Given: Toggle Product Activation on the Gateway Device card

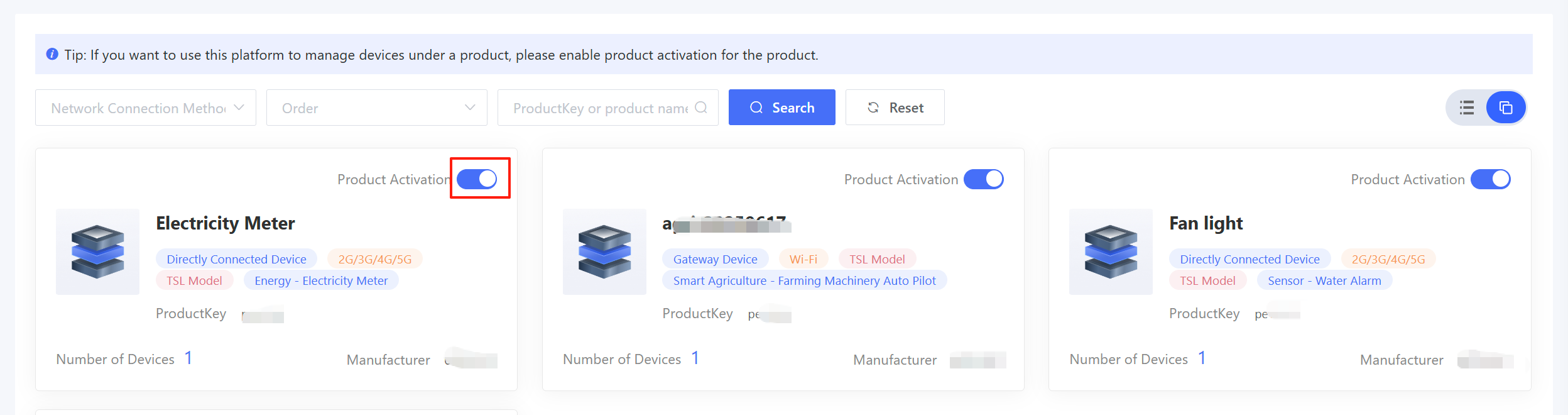Looking at the screenshot, I should click(x=983, y=179).
